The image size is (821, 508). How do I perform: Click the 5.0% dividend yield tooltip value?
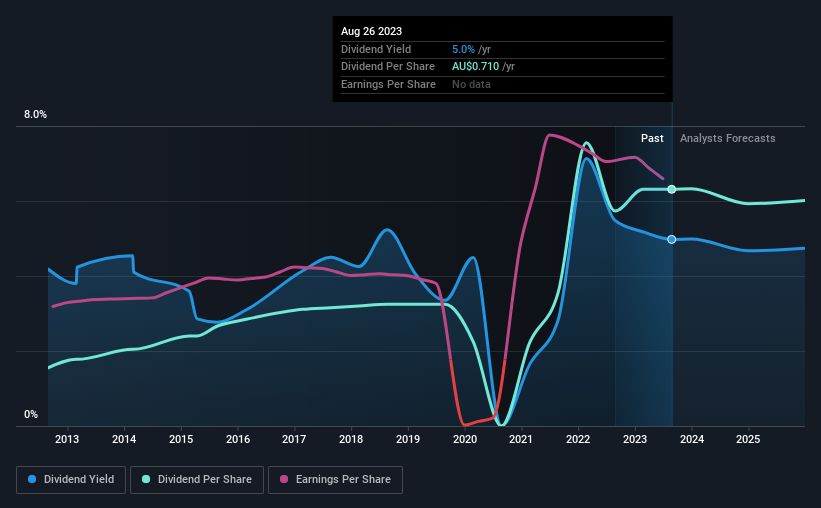463,49
